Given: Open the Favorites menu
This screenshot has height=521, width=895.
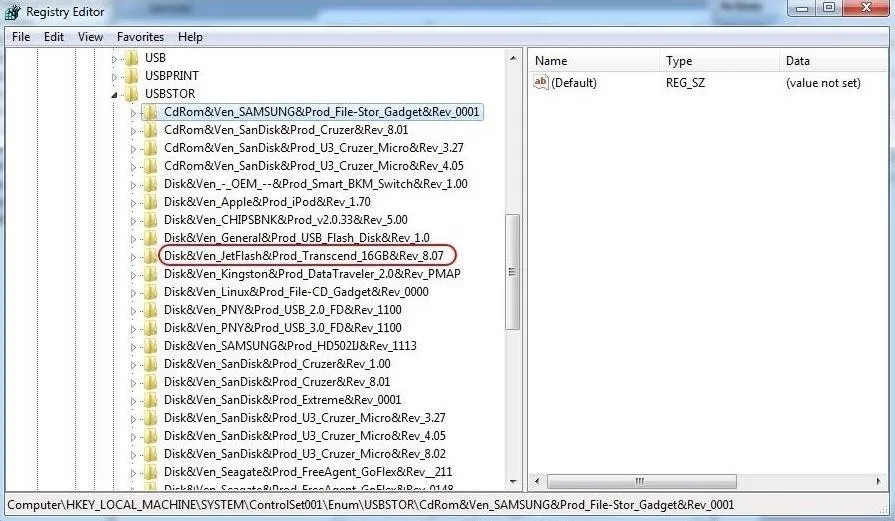Looking at the screenshot, I should tap(140, 37).
